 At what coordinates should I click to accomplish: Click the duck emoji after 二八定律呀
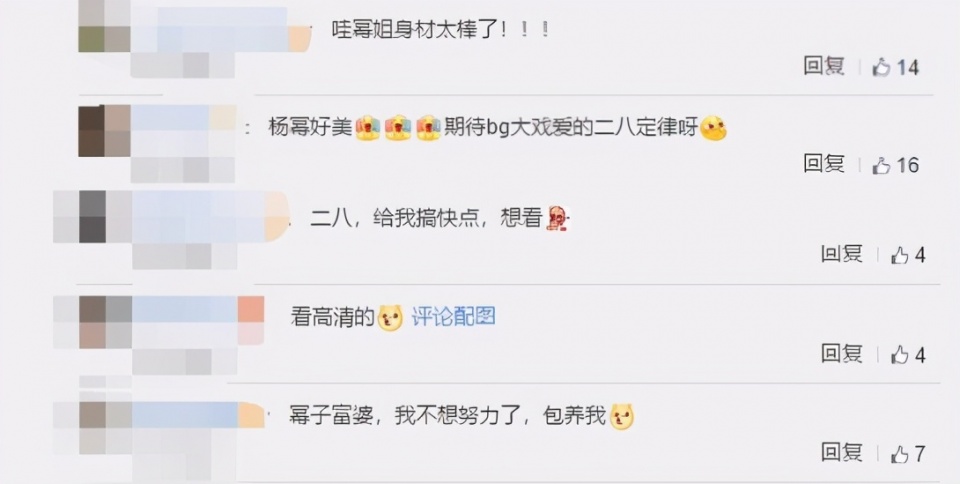(713, 128)
